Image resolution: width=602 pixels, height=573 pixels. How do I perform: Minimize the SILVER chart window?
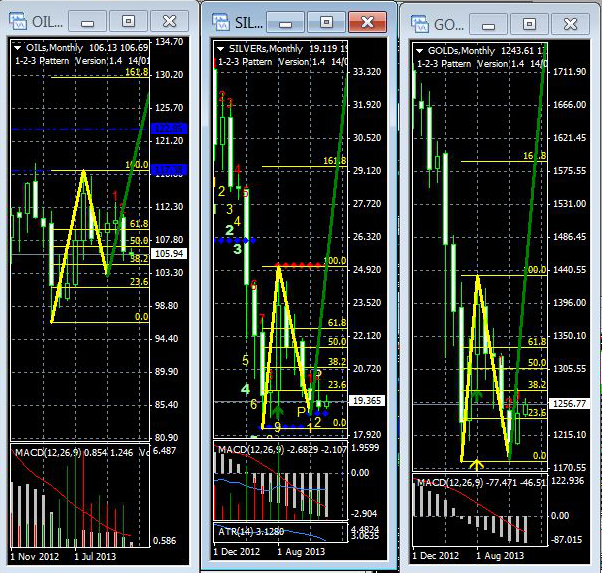[285, 22]
